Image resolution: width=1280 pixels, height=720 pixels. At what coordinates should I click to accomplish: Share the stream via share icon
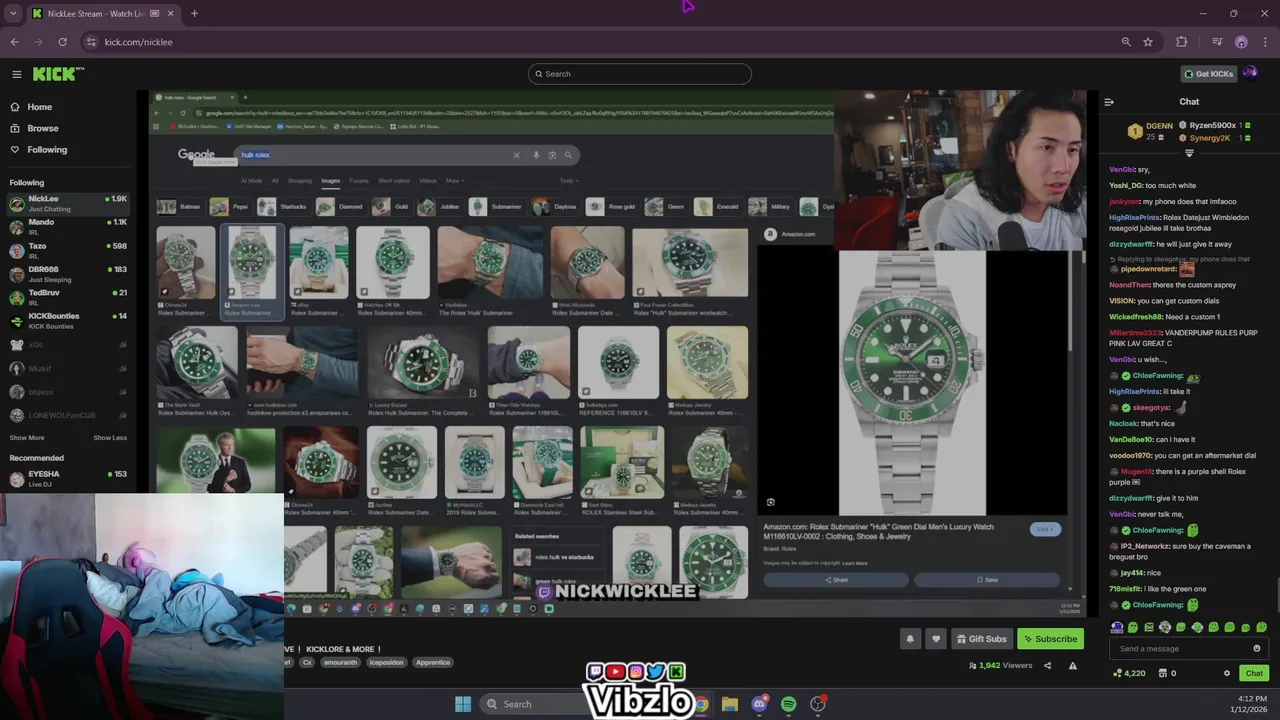pyautogui.click(x=1047, y=666)
